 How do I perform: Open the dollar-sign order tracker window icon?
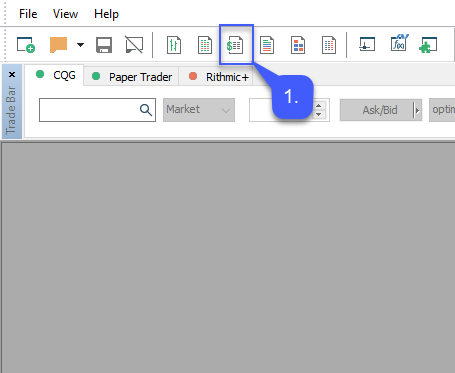pyautogui.click(x=235, y=45)
